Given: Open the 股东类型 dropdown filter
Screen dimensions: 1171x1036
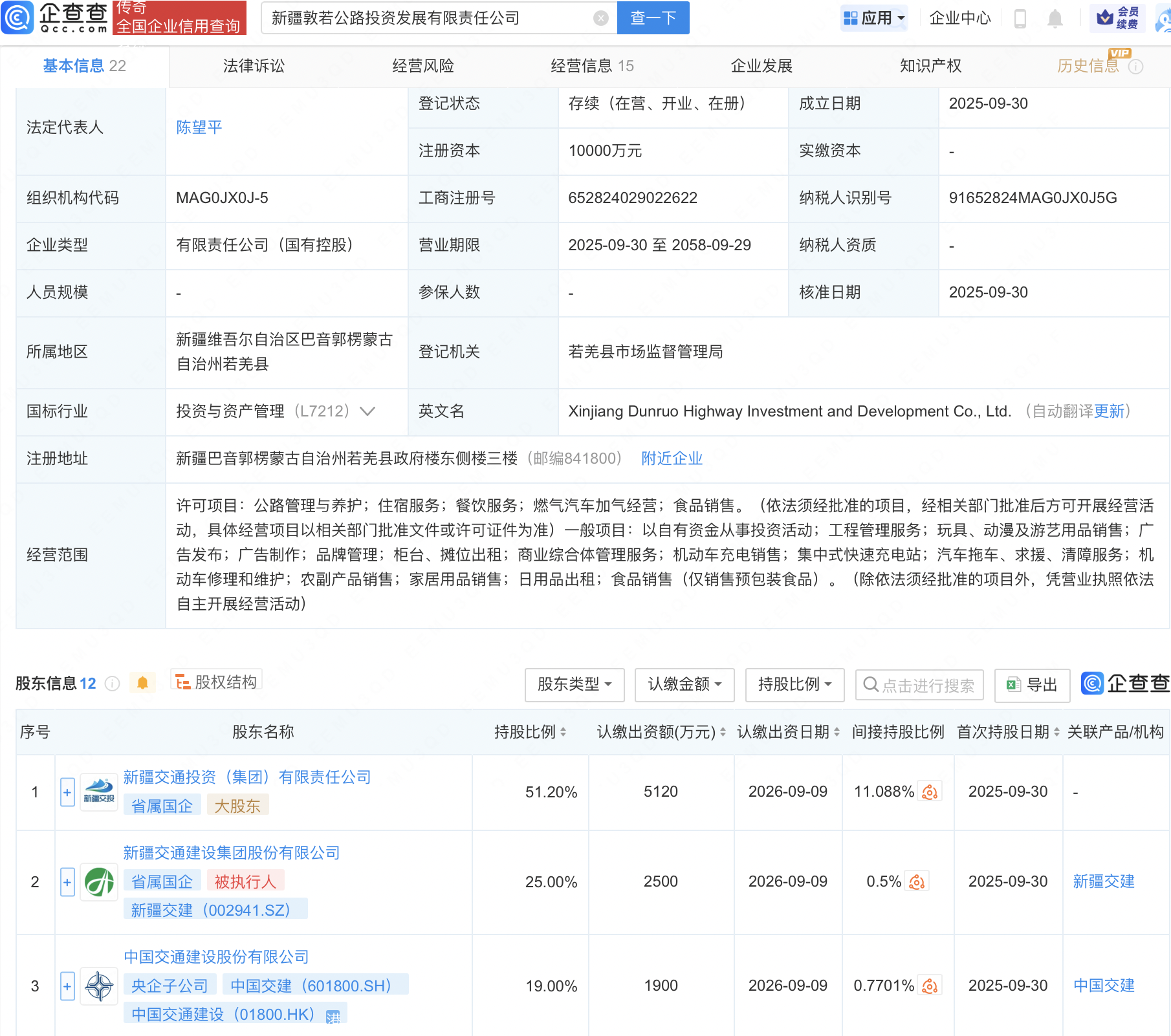Looking at the screenshot, I should pos(574,684).
